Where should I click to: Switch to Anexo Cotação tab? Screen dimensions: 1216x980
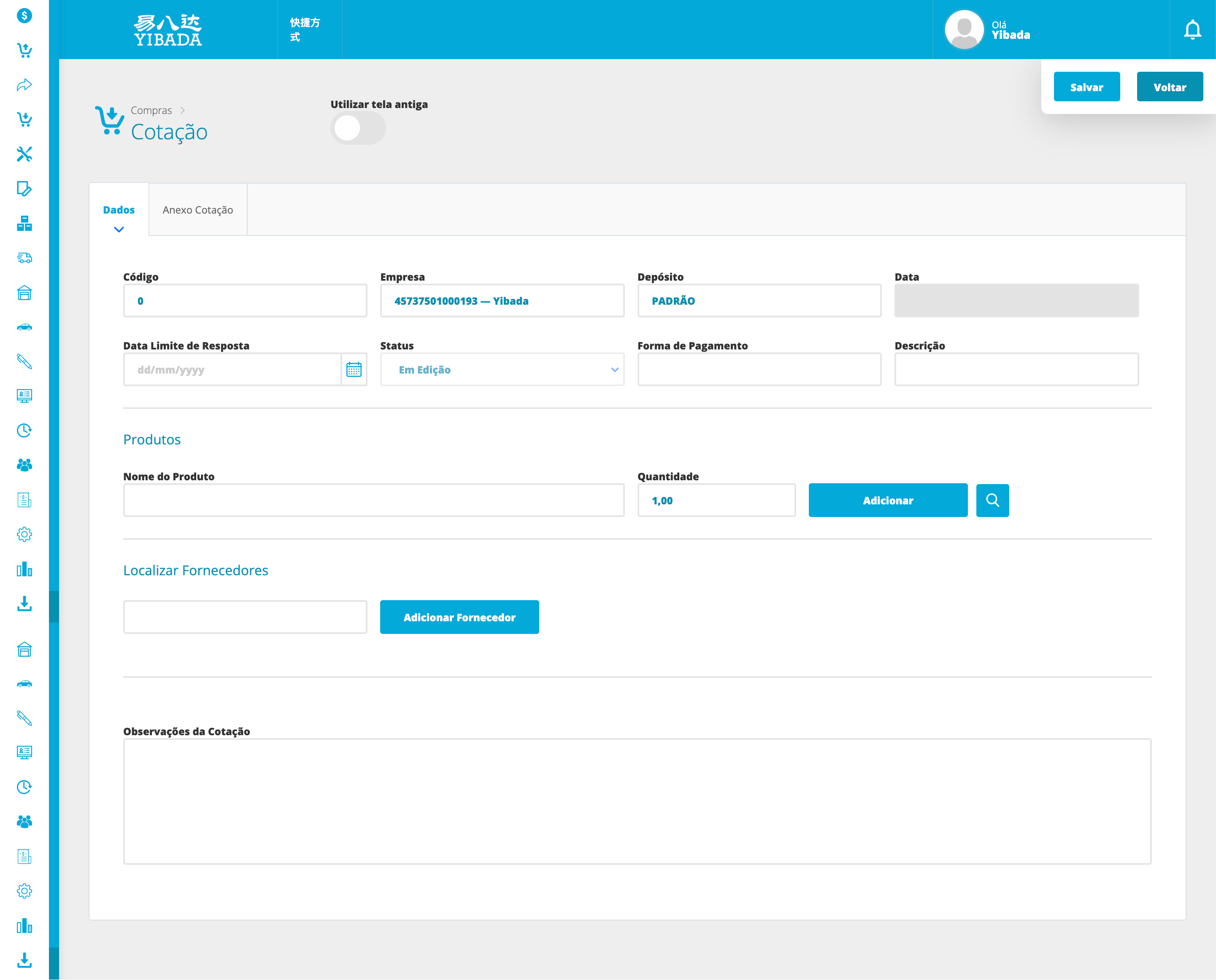[x=197, y=210]
